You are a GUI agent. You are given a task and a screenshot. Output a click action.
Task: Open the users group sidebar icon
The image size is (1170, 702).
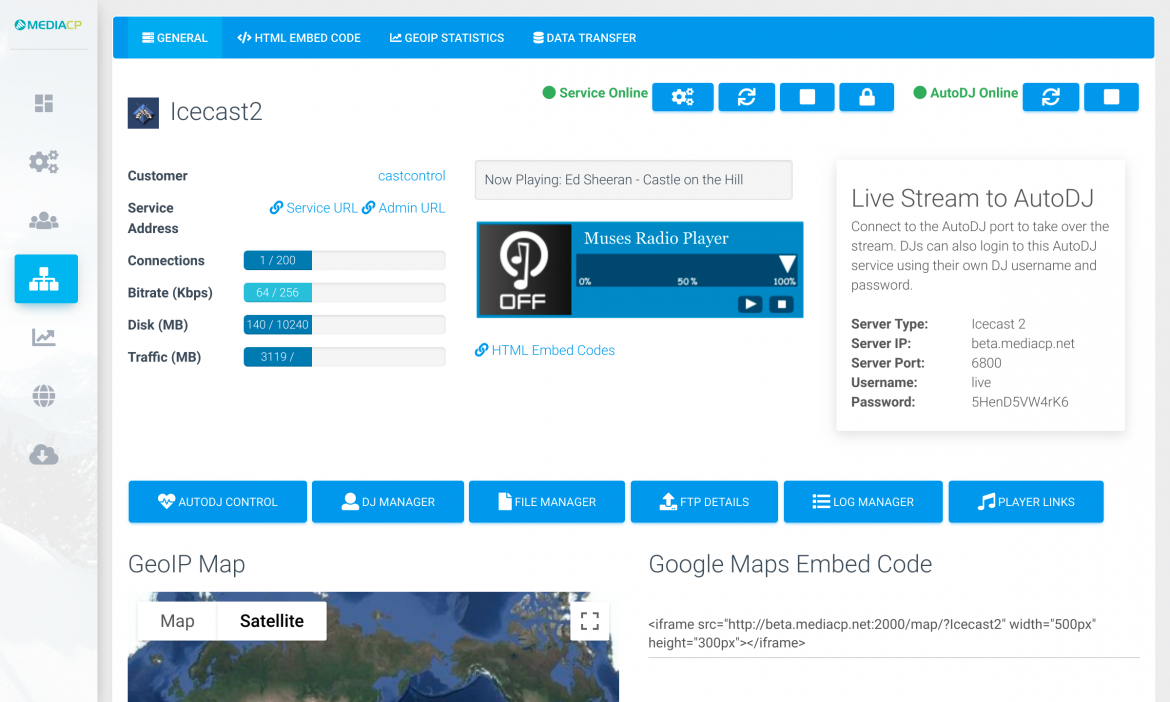coord(44,221)
